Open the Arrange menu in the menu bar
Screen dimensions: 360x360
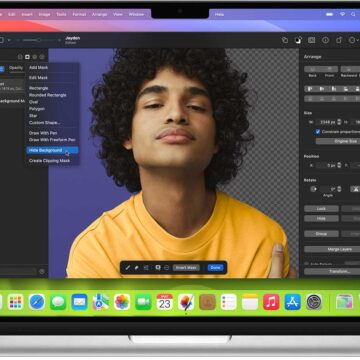point(100,14)
